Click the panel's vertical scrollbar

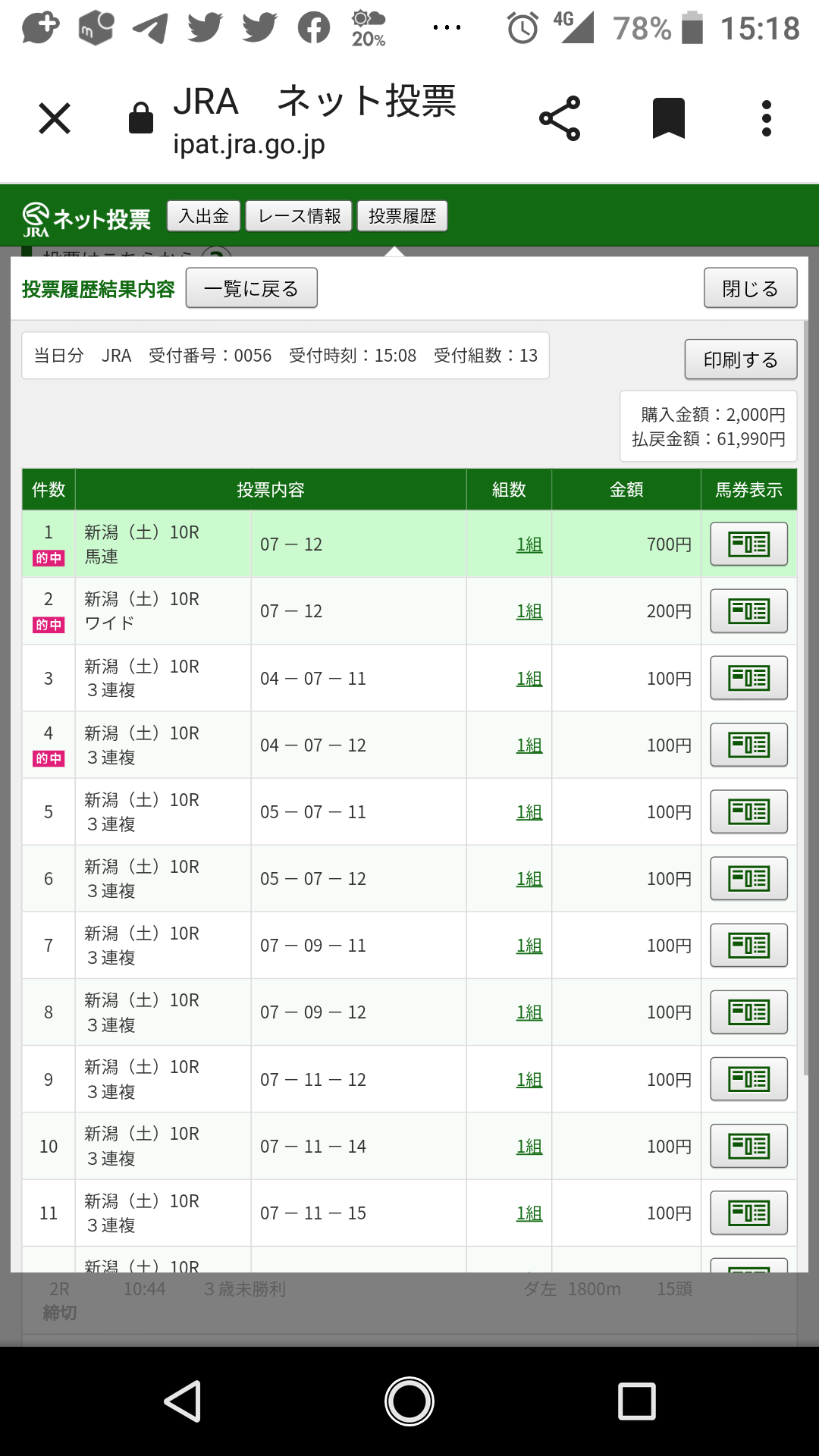pyautogui.click(x=806, y=698)
